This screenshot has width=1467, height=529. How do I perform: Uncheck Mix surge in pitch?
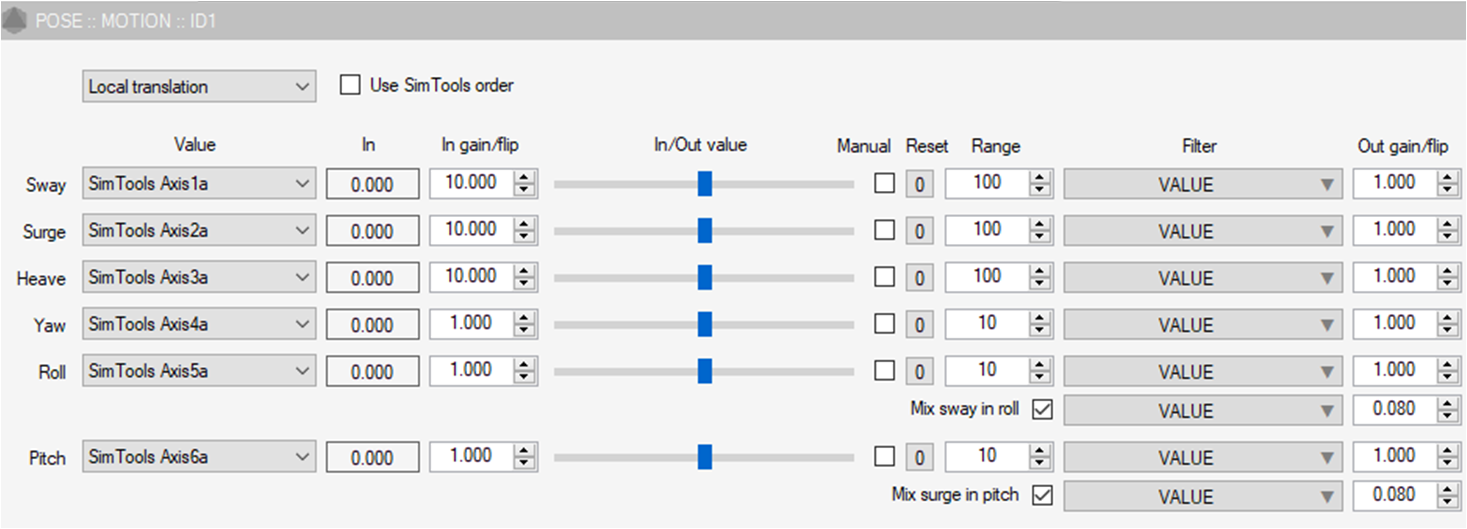click(1042, 495)
